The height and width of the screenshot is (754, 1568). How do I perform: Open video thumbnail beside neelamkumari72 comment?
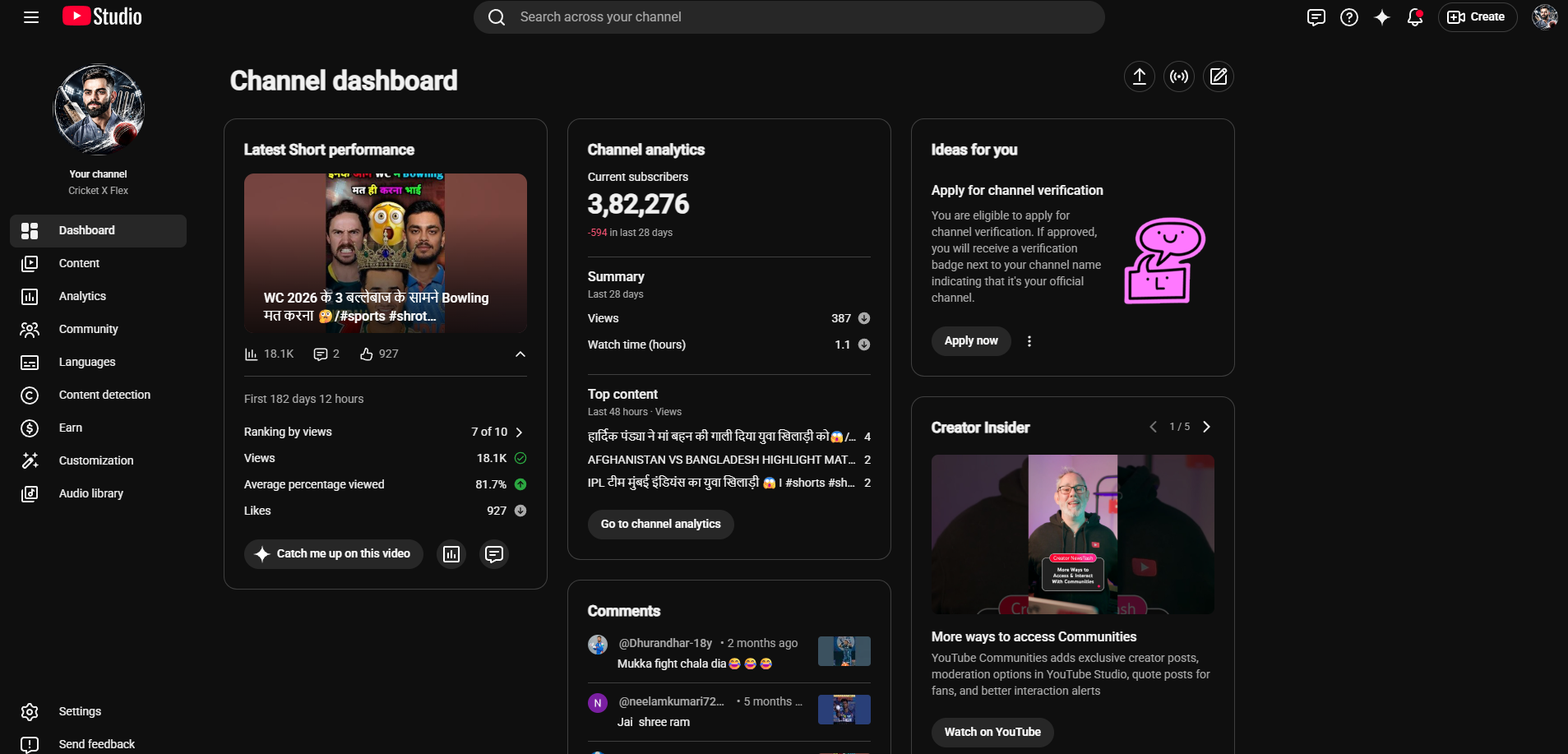844,710
